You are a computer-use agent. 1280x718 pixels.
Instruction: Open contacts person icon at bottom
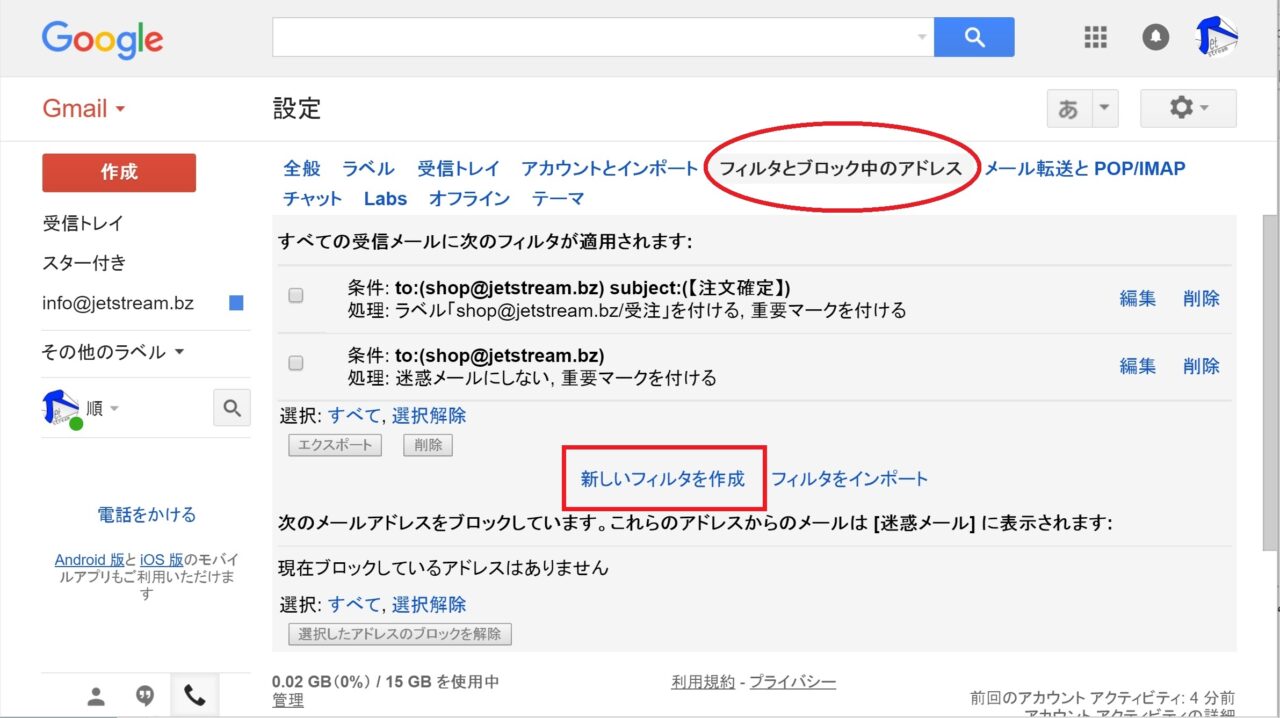(x=96, y=697)
